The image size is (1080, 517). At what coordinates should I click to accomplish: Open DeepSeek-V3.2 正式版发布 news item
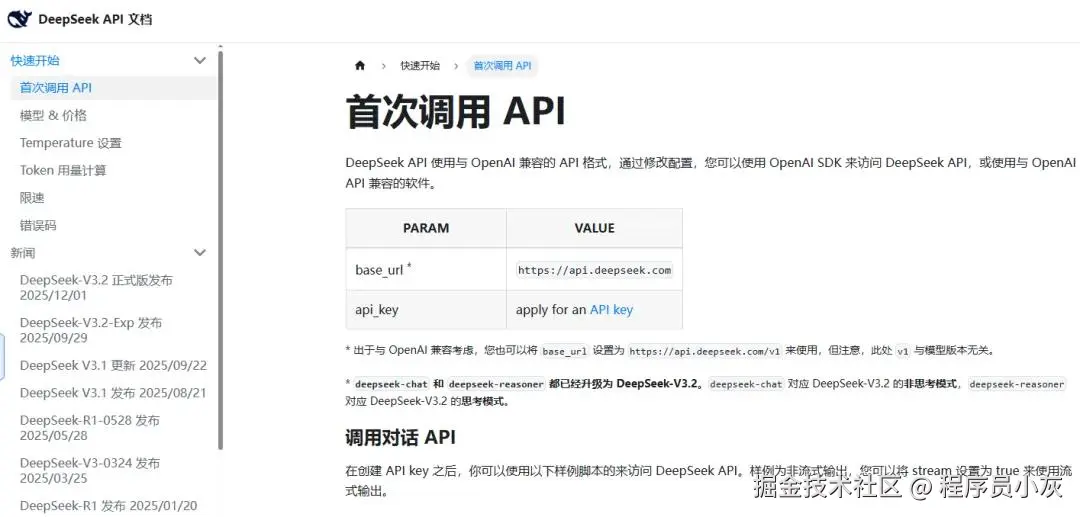[x=96, y=288]
